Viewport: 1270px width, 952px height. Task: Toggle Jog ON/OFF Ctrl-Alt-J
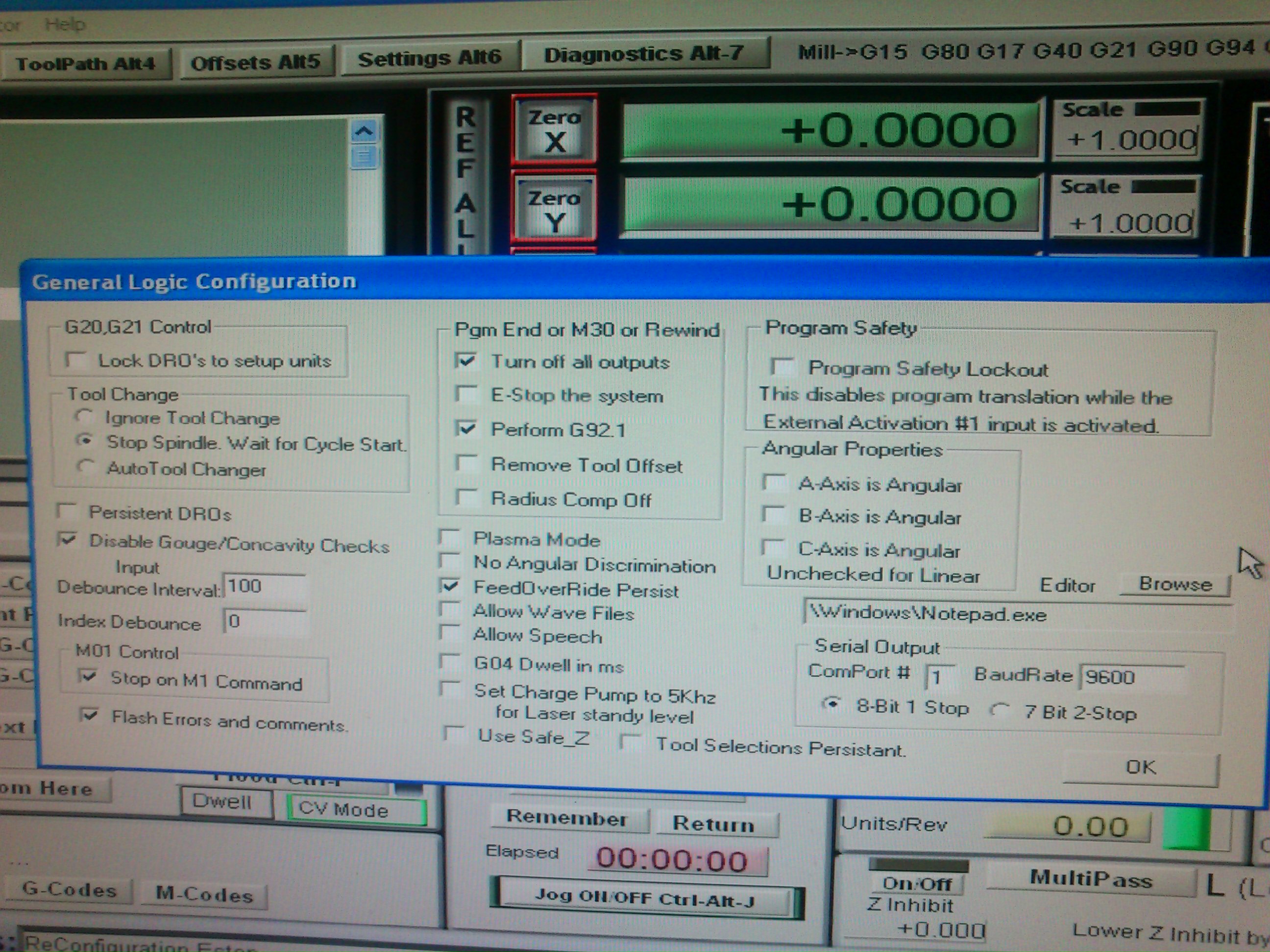pos(646,898)
